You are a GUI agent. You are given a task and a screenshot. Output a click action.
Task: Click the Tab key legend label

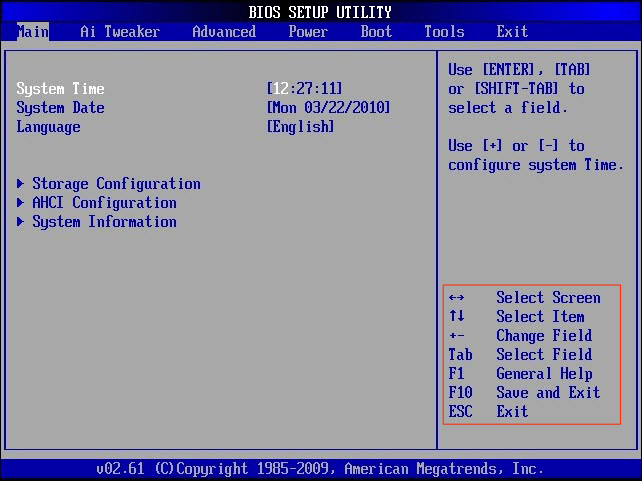pos(461,355)
